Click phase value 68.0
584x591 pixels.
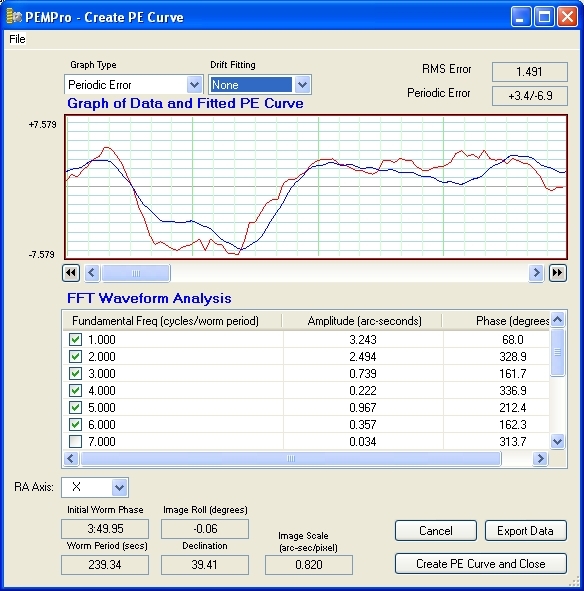tap(513, 340)
